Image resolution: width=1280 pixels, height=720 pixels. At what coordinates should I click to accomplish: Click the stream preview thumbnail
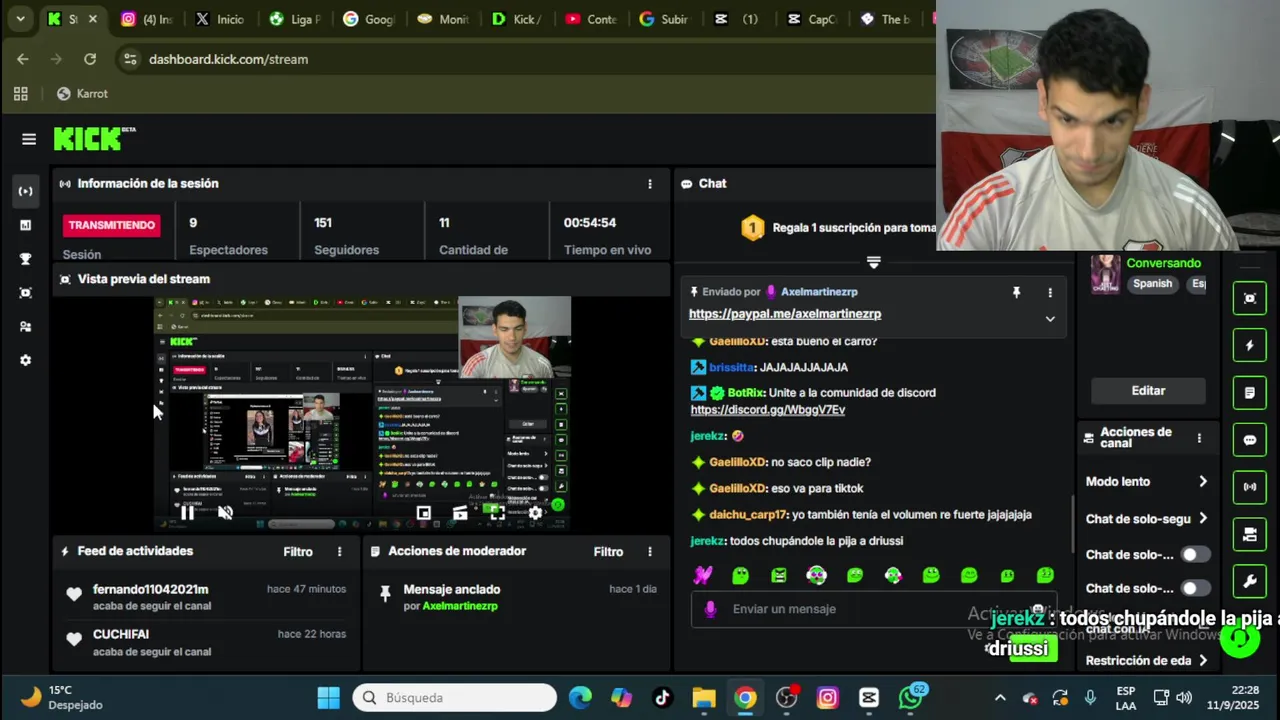point(362,413)
